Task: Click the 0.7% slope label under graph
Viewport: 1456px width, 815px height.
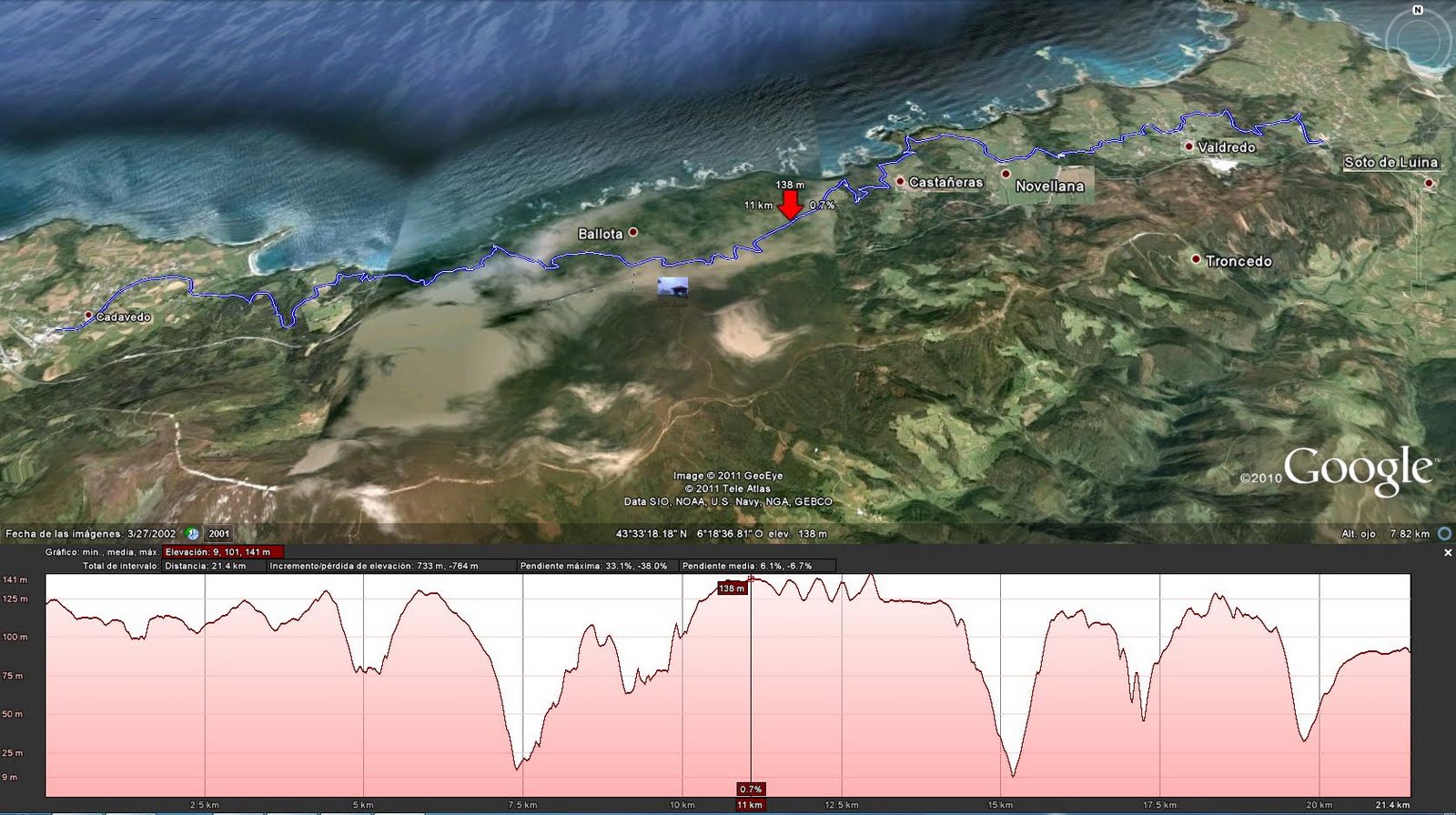Action: click(751, 789)
